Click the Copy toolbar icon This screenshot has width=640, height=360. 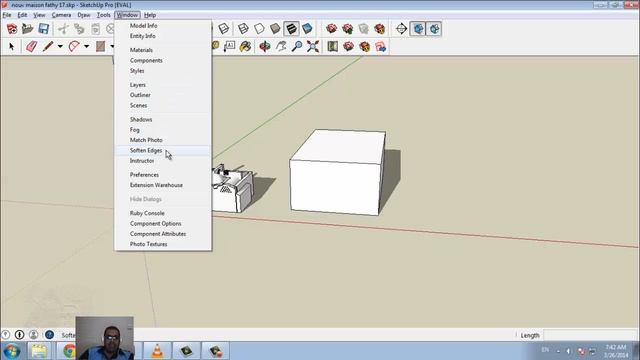pos(79,29)
